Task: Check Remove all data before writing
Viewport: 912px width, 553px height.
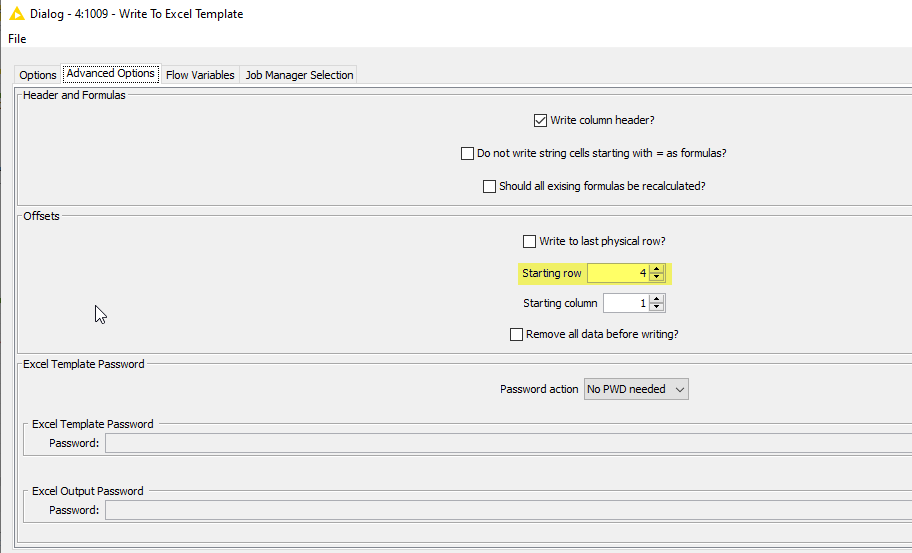Action: click(516, 335)
